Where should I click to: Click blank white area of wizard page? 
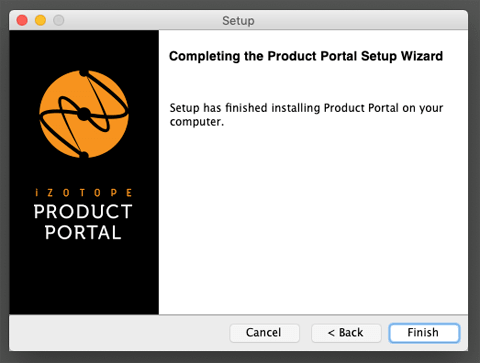[x=313, y=220]
